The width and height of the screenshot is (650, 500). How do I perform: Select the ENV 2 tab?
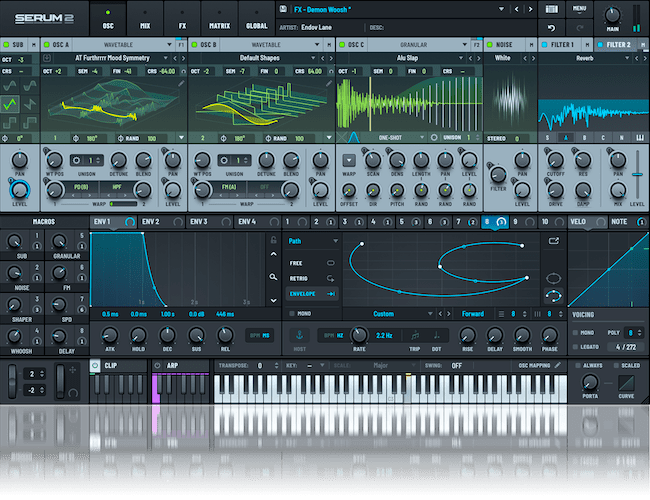coord(162,222)
